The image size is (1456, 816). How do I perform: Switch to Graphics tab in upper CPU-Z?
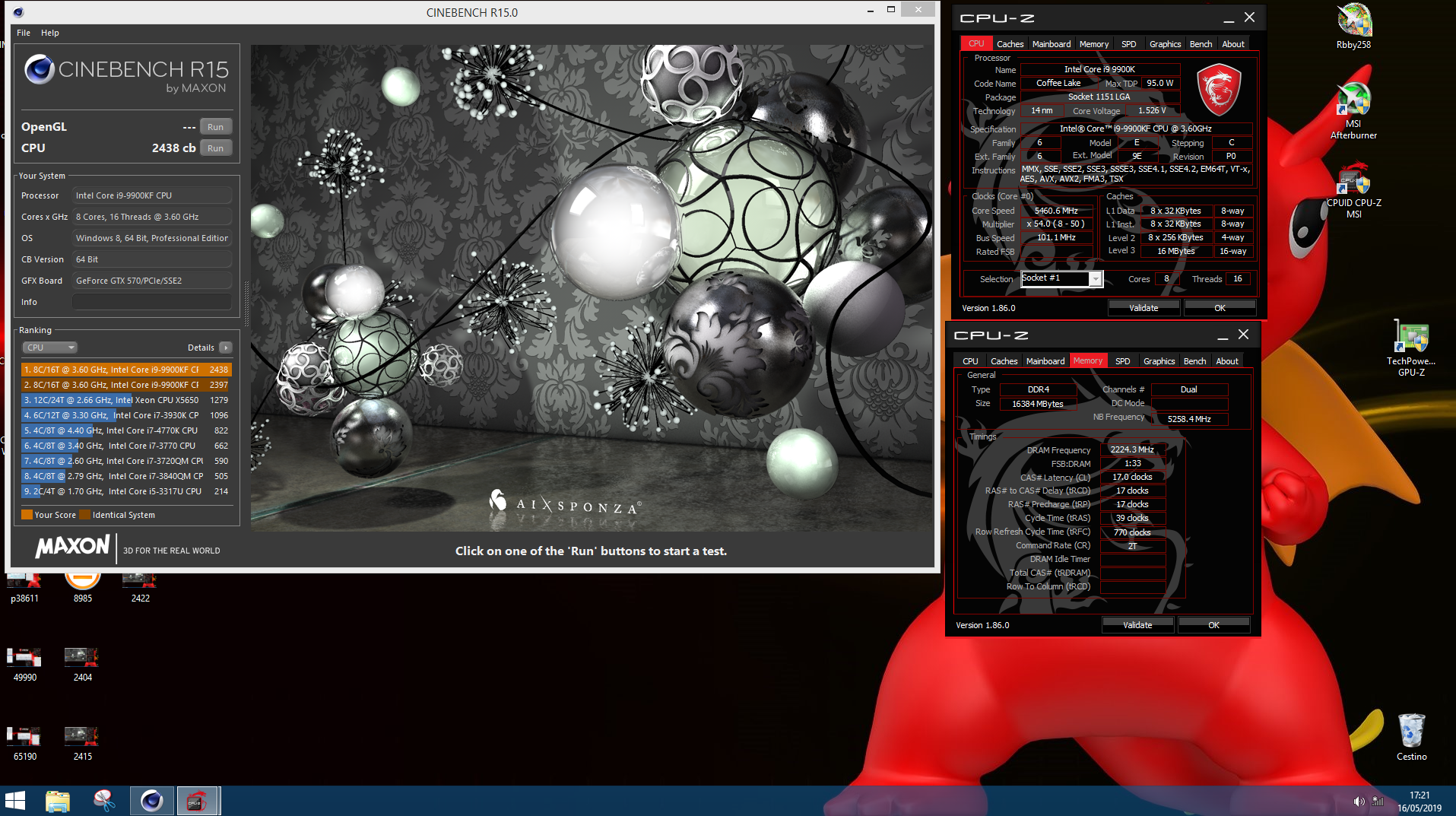click(x=1165, y=44)
